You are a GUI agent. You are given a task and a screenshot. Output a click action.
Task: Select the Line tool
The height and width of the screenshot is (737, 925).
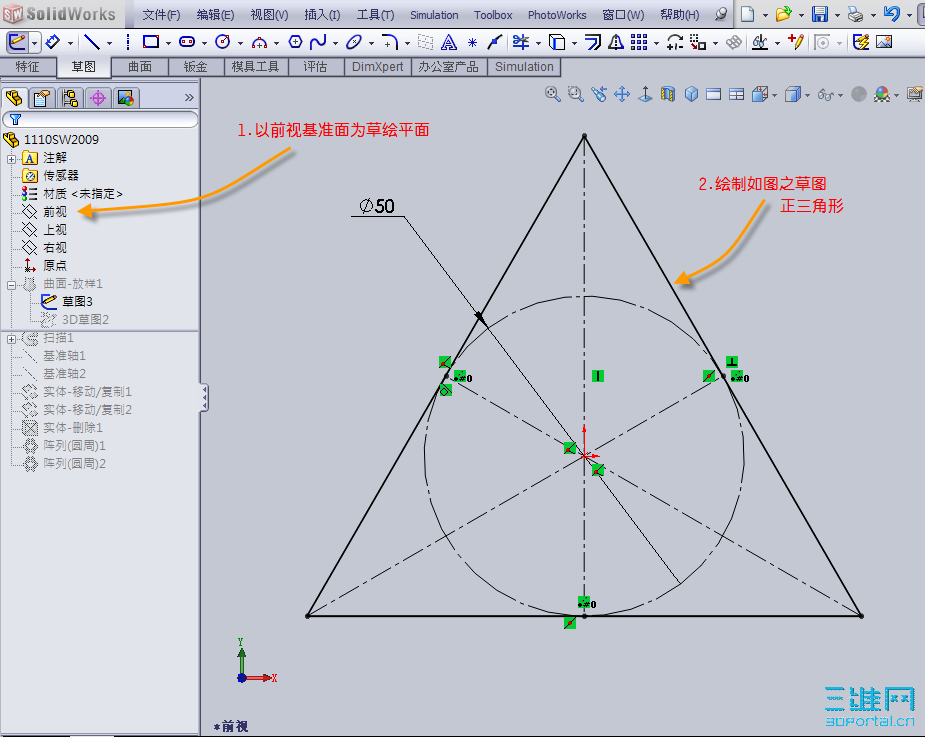point(91,42)
